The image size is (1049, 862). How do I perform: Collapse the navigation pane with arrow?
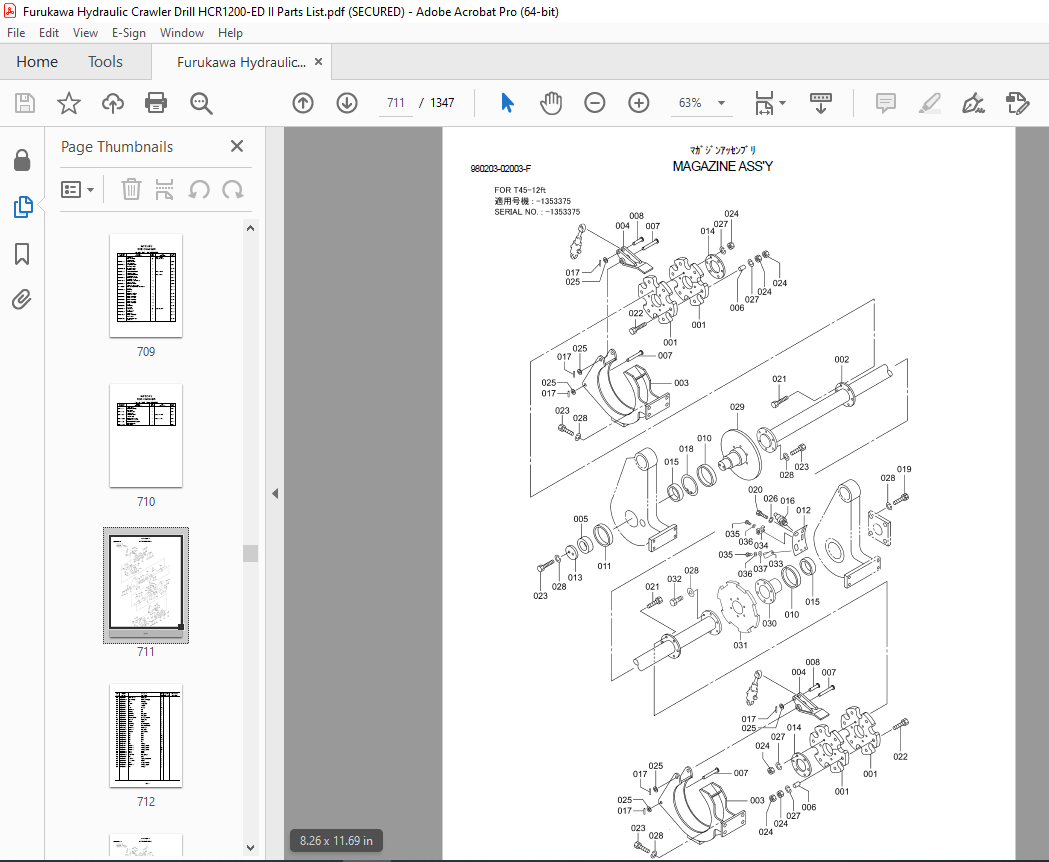[275, 494]
